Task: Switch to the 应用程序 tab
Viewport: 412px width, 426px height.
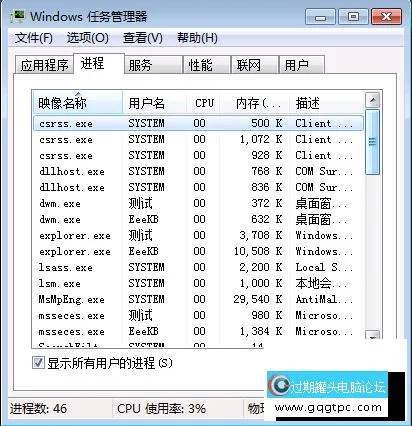Action: (44, 65)
